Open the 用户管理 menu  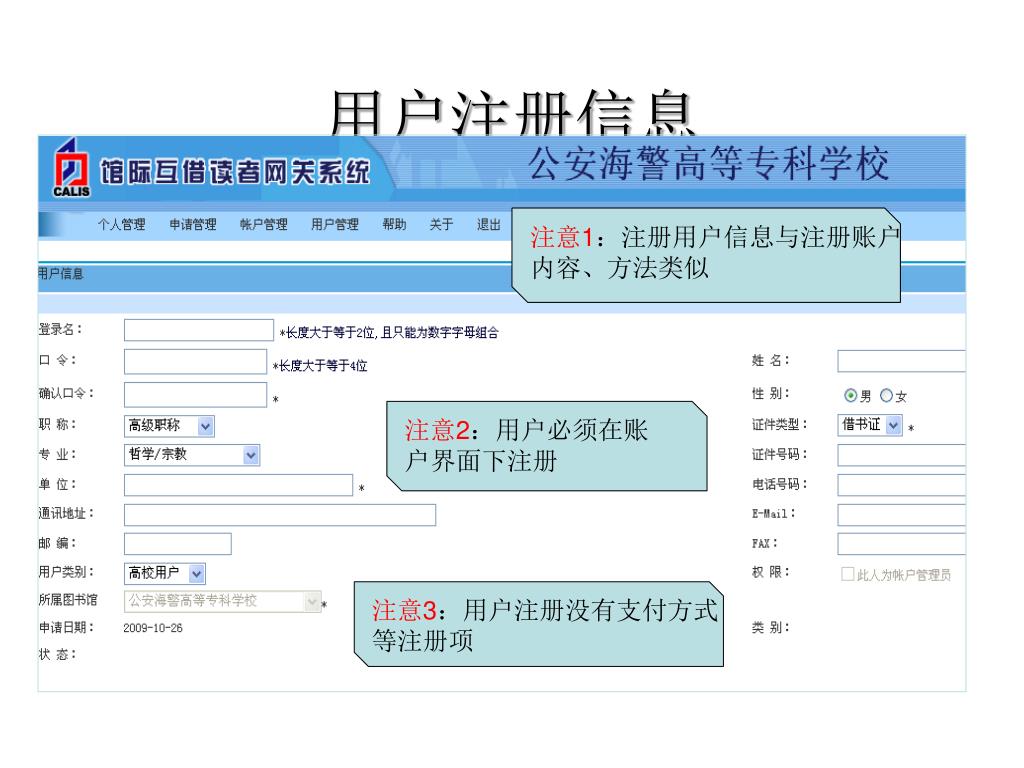(x=334, y=225)
